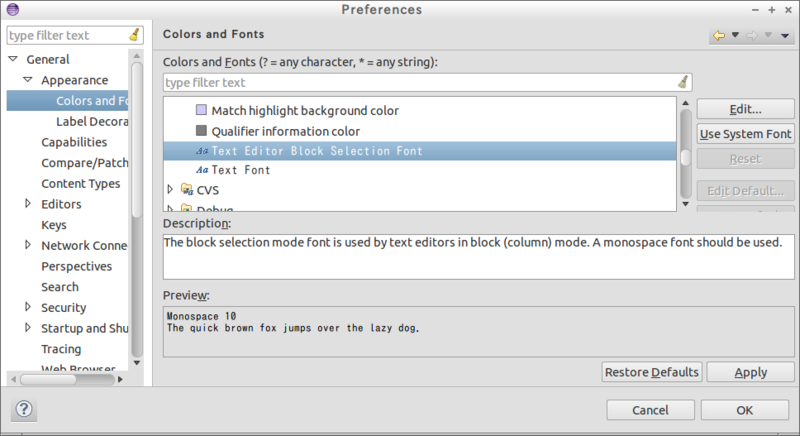Expand the CVS category
This screenshot has height=436, width=800.
coord(170,190)
